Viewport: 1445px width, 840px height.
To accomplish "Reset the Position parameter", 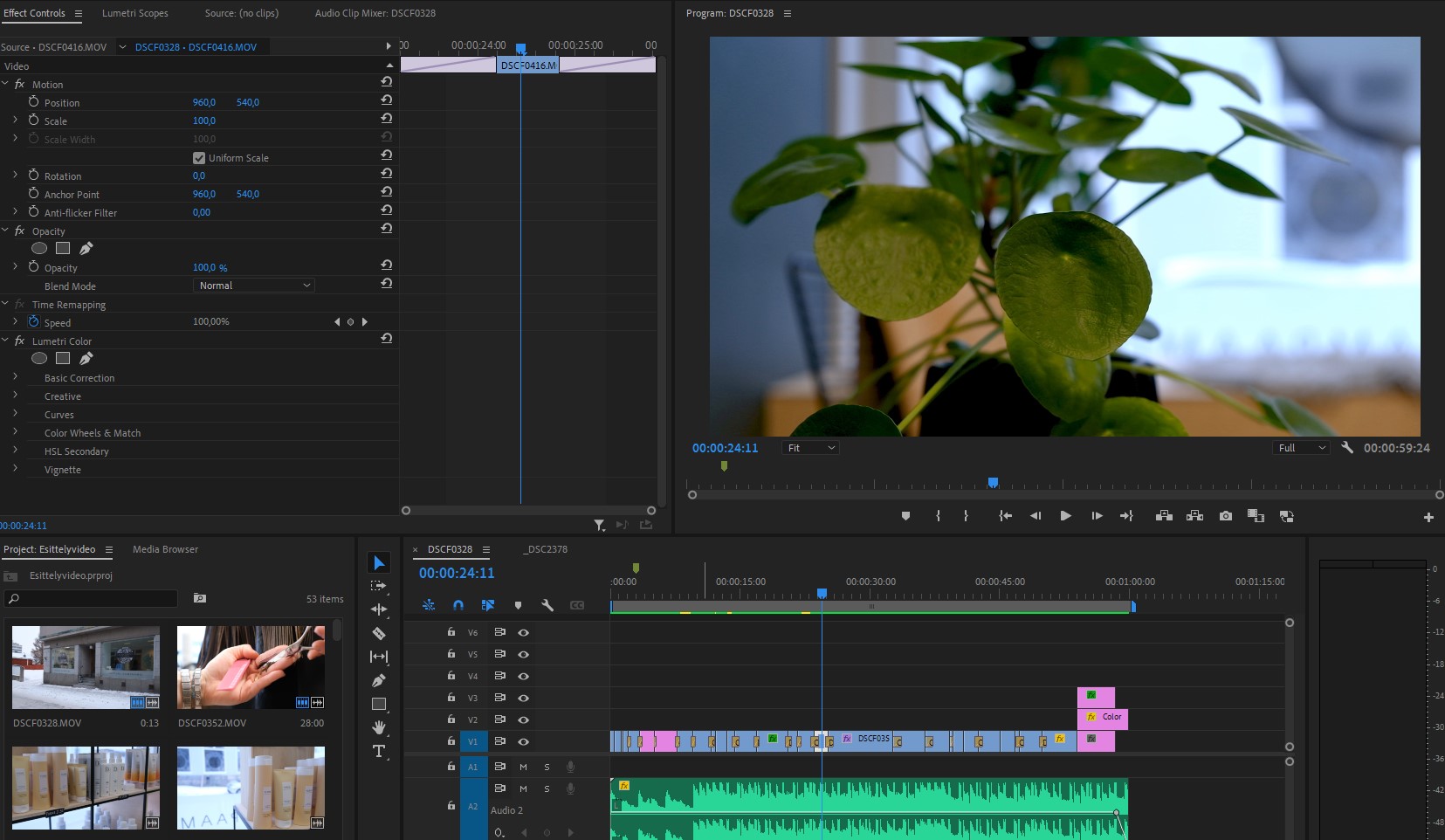I will click(386, 100).
